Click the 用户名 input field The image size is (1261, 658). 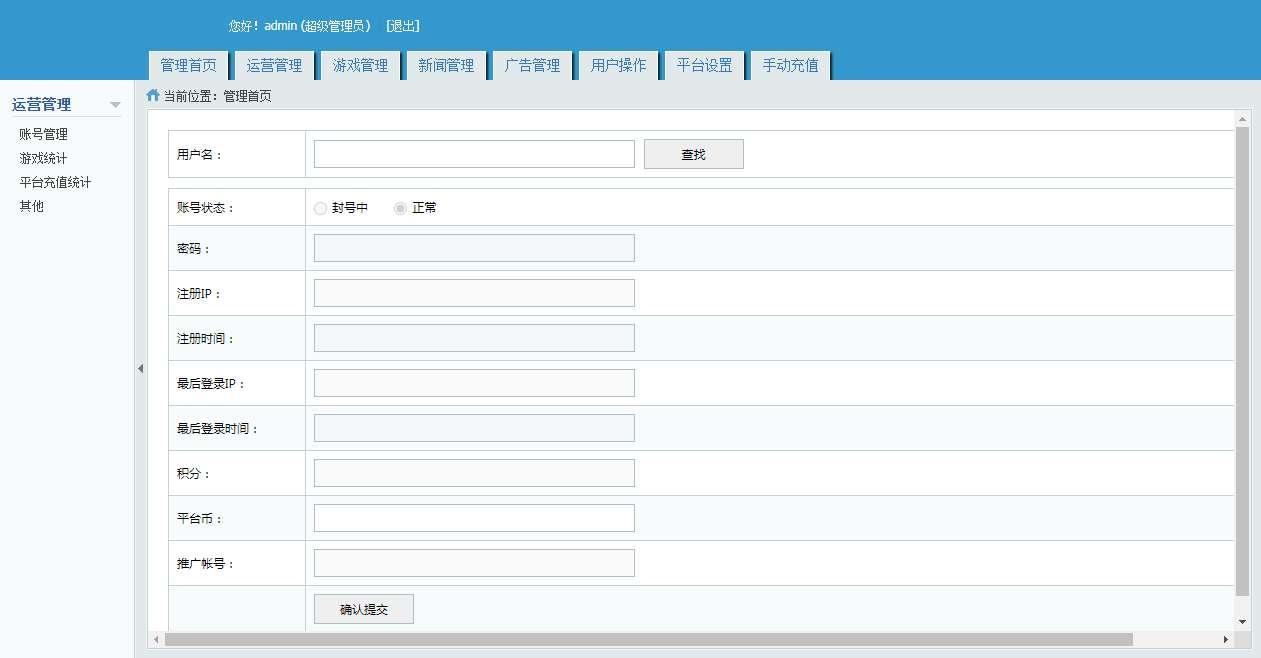(x=473, y=153)
